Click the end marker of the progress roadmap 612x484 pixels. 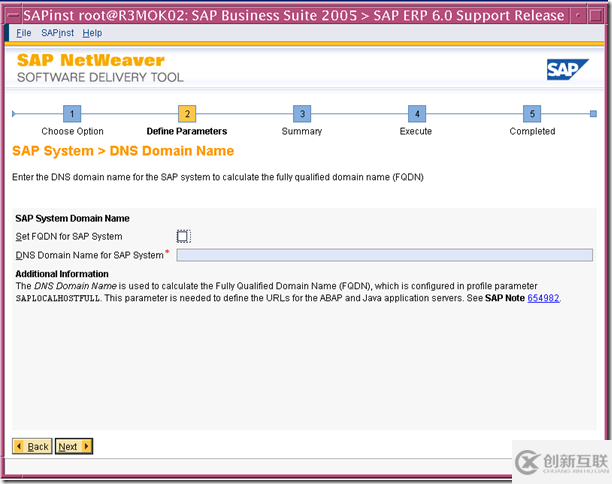(x=593, y=114)
